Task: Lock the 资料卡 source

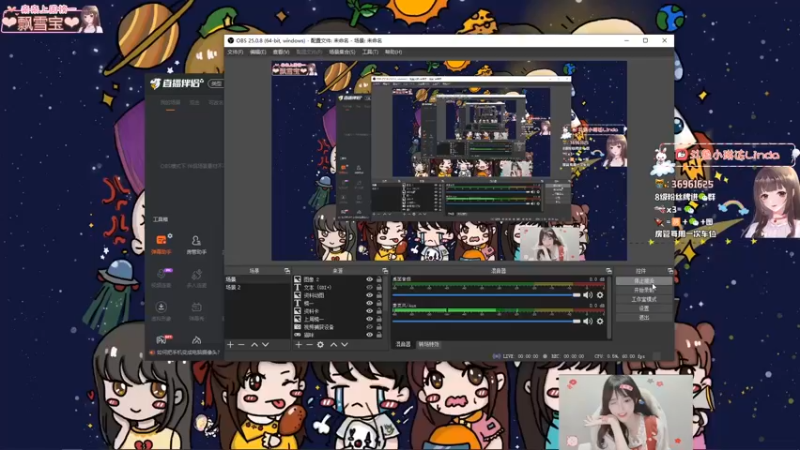Action: point(379,311)
